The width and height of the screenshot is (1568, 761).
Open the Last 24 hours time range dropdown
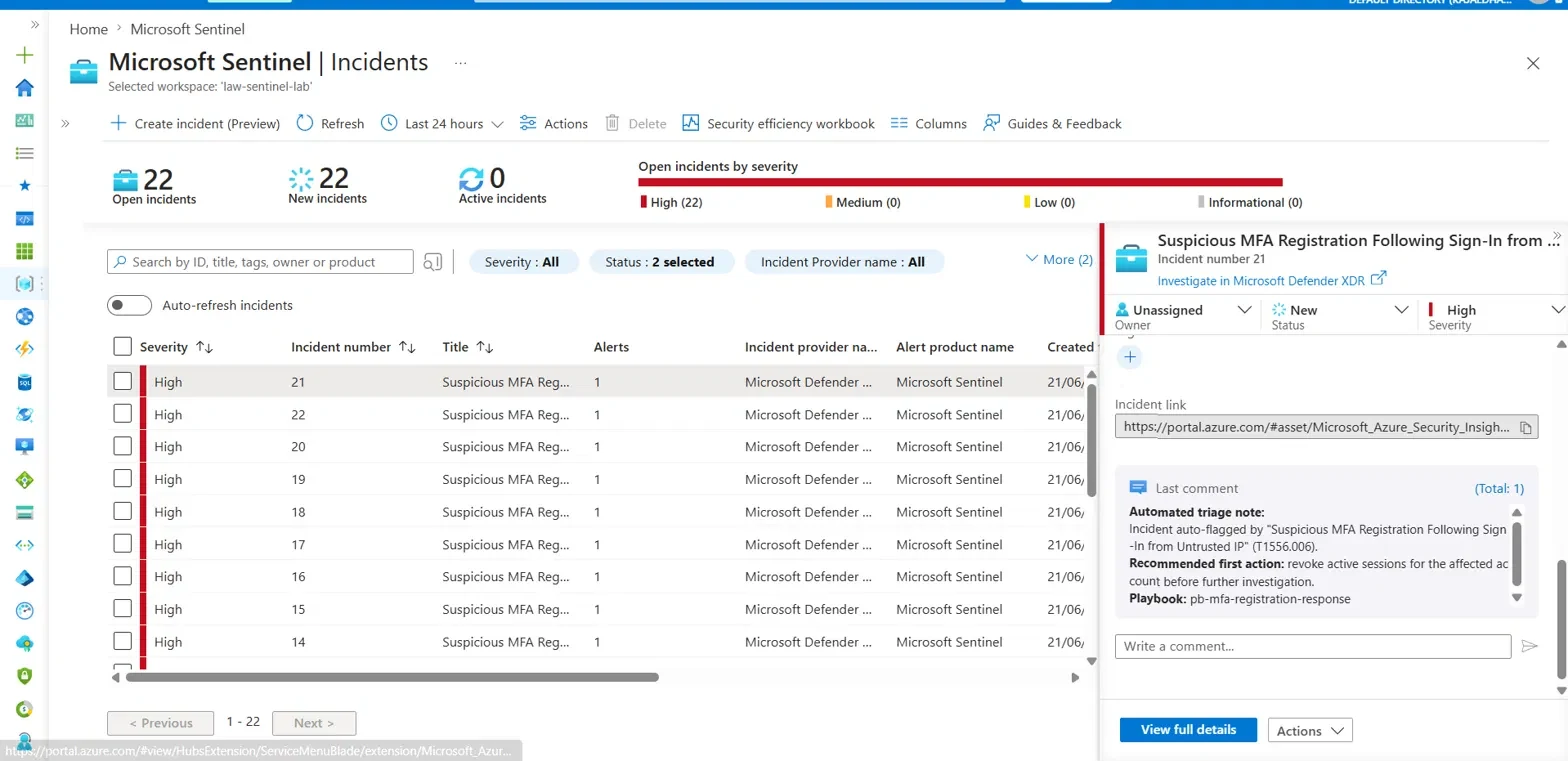(x=442, y=124)
